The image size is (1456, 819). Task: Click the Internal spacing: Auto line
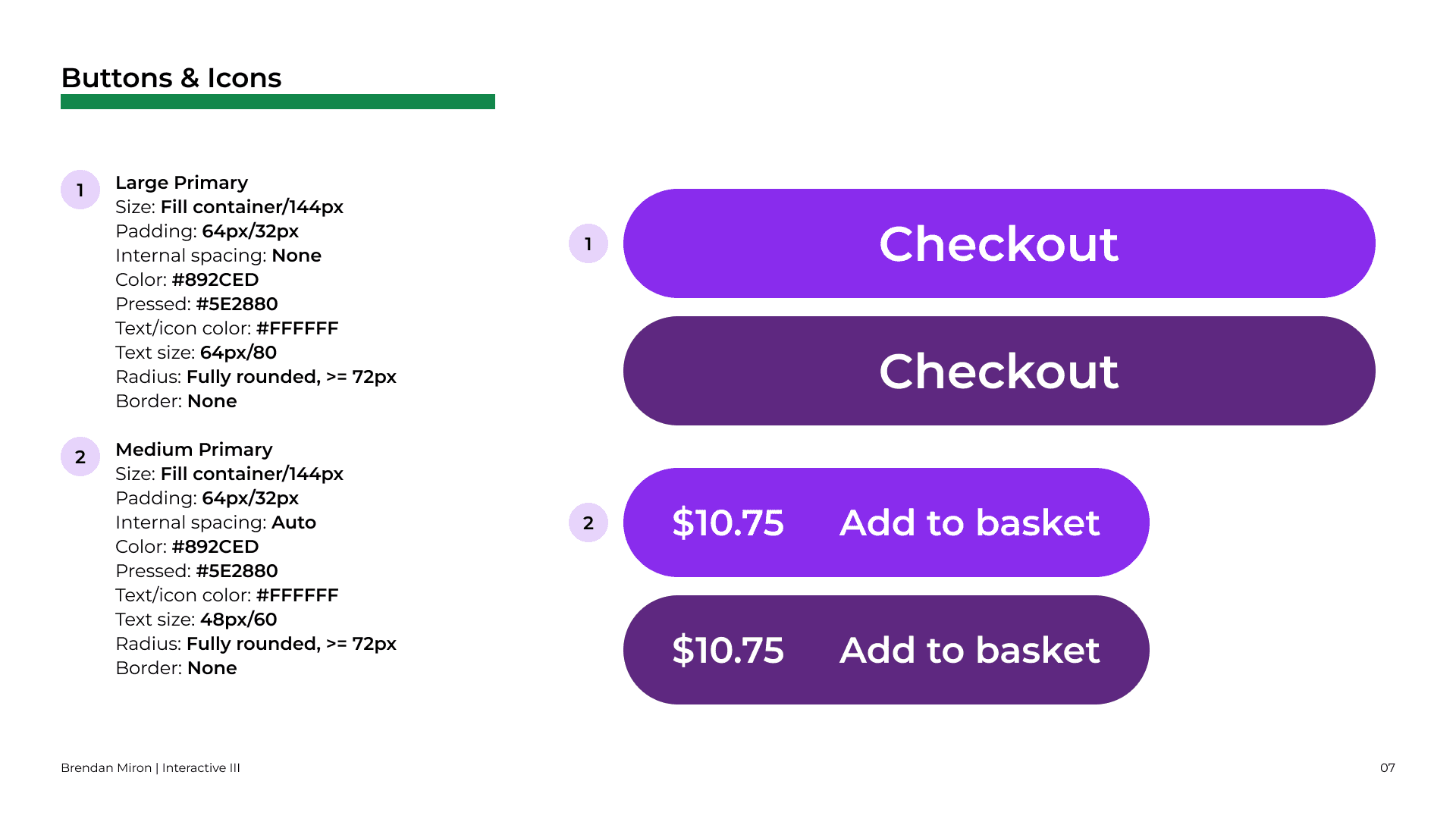point(216,522)
